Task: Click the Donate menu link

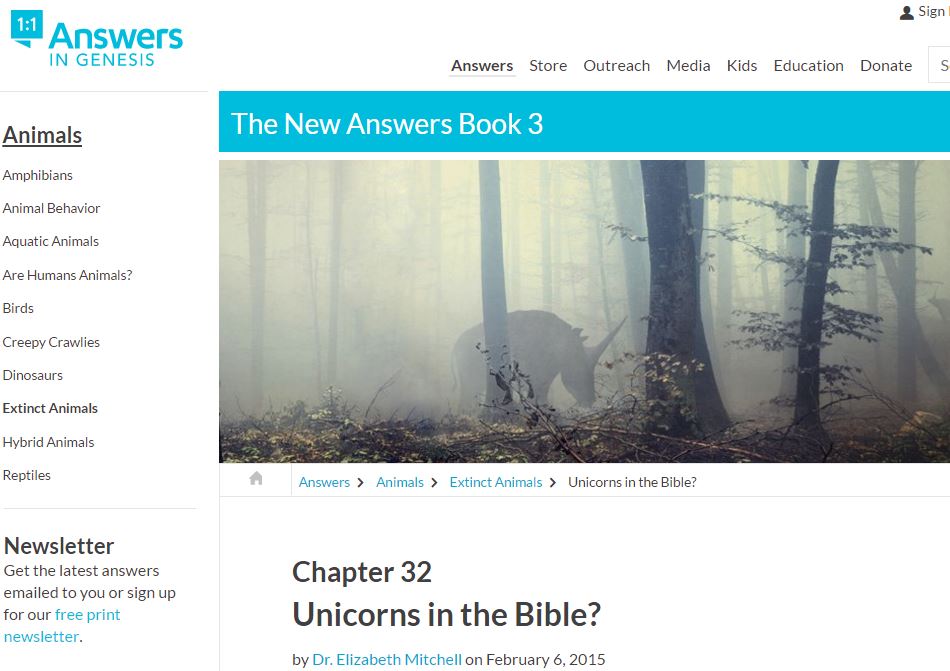Action: click(x=886, y=65)
